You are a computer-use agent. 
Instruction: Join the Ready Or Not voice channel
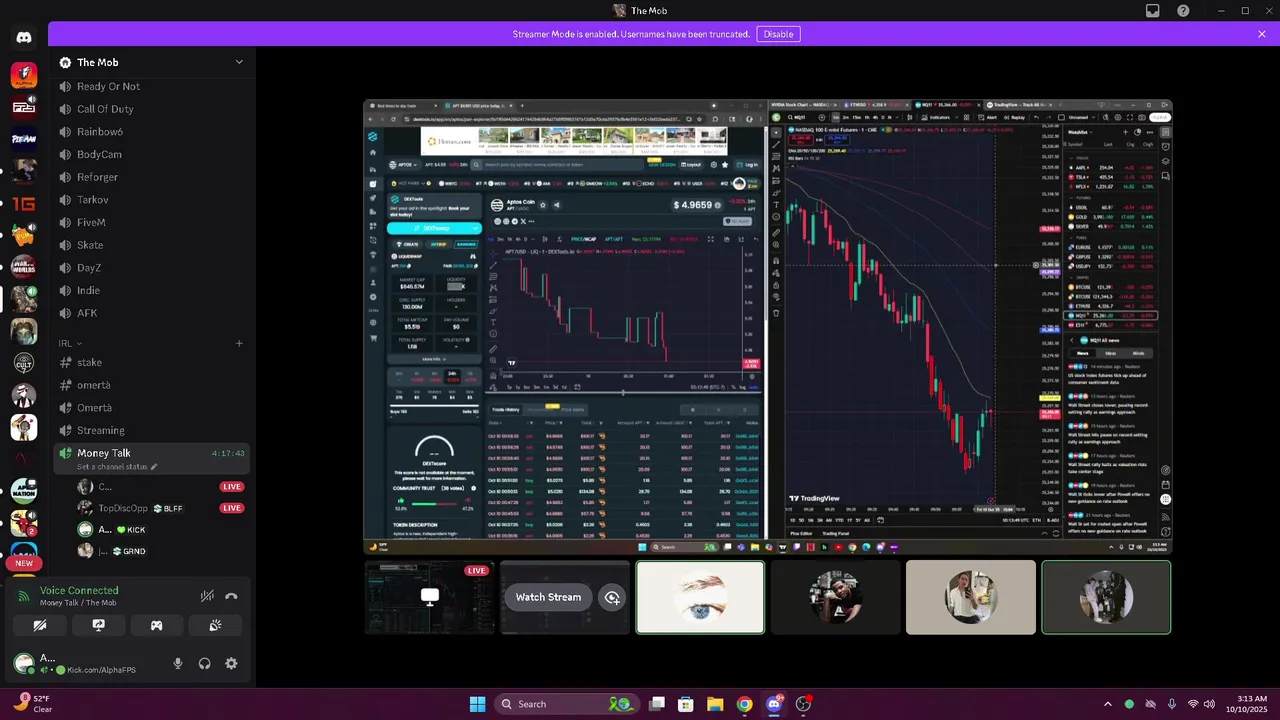(151, 86)
